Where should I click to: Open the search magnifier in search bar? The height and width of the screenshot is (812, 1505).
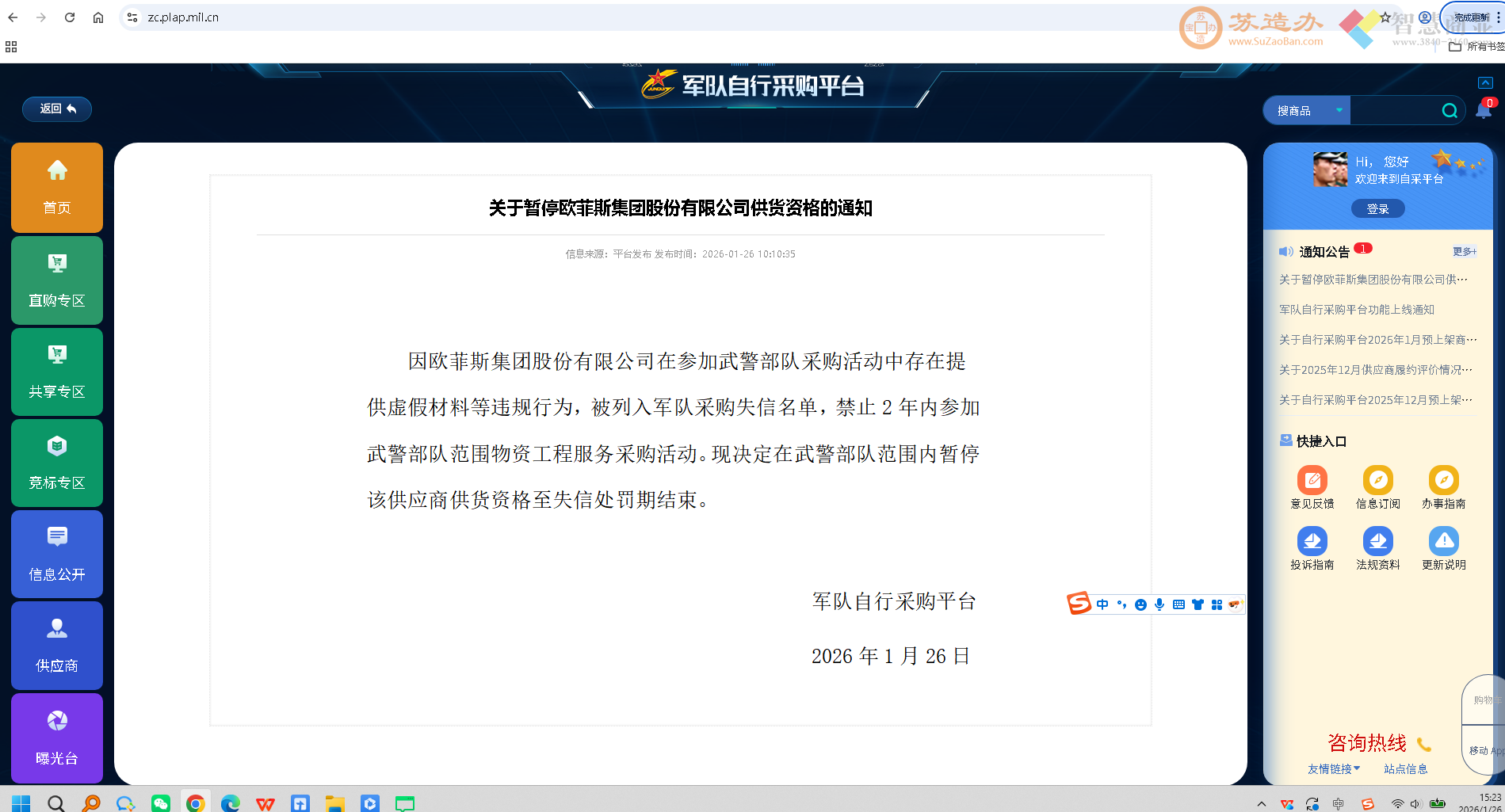pos(1450,110)
